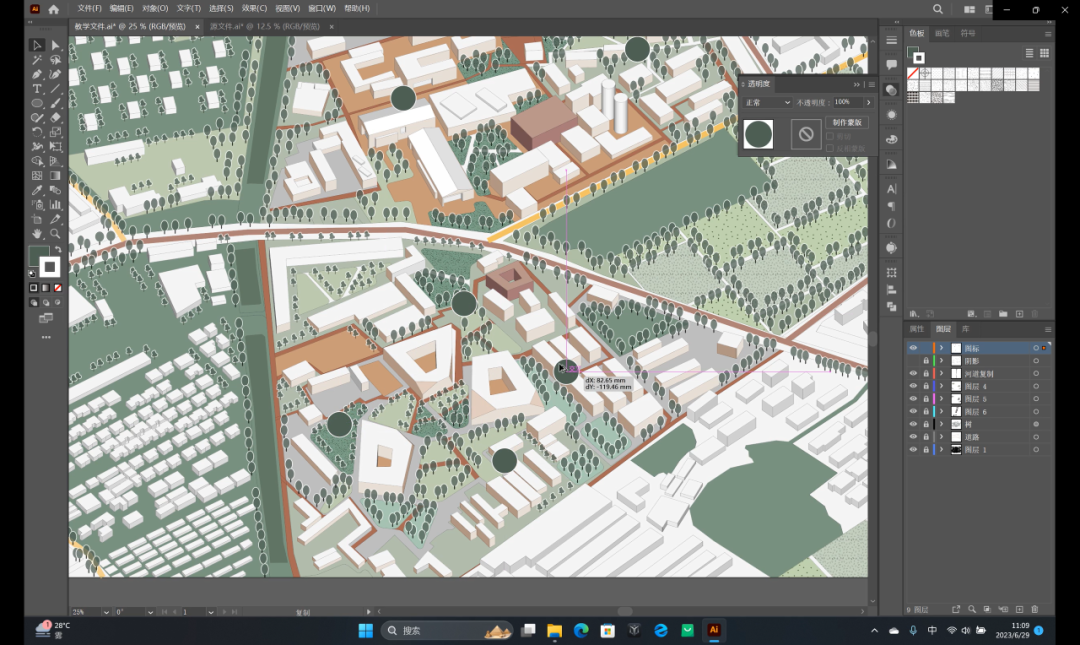This screenshot has width=1080, height=645.
Task: Open the 窗口(W) menu
Action: coord(322,8)
